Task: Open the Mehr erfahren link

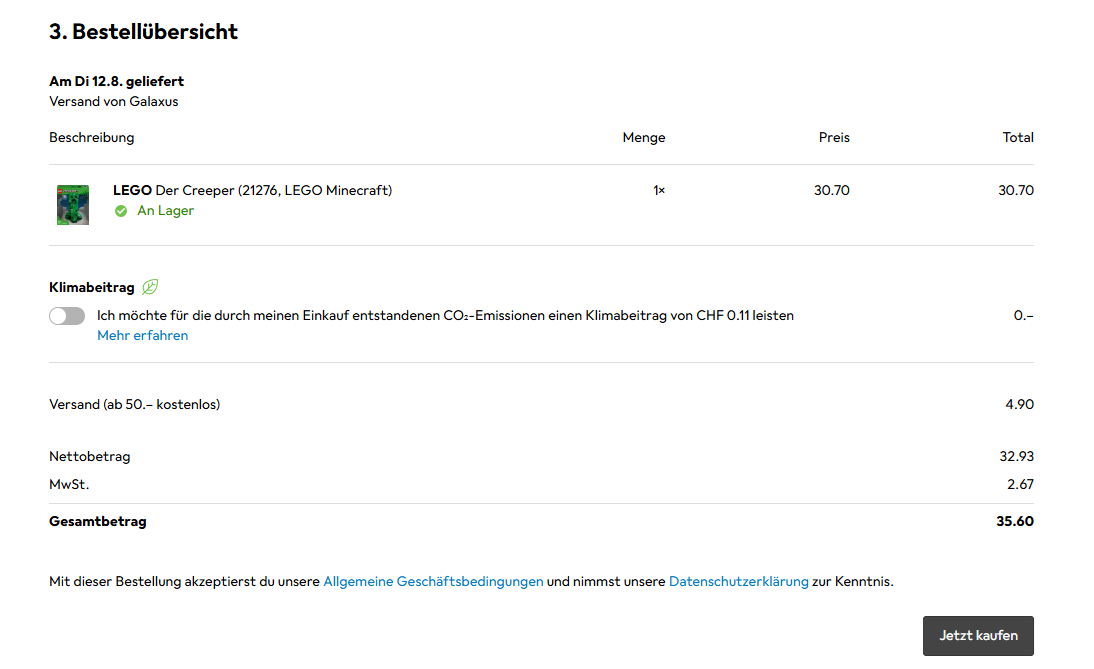Action: click(x=142, y=336)
